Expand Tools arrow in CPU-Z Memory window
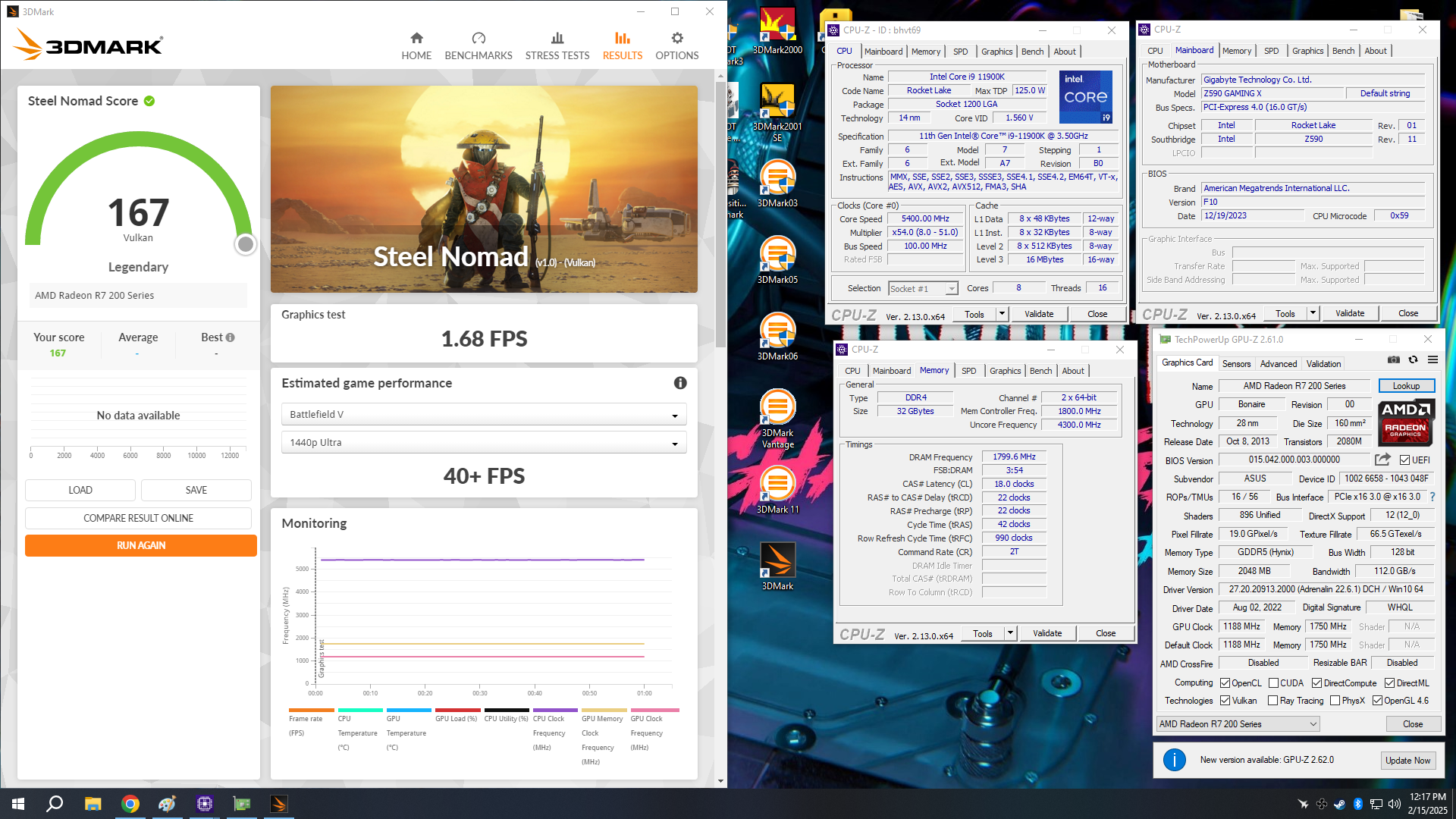The width and height of the screenshot is (1456, 819). [1010, 633]
